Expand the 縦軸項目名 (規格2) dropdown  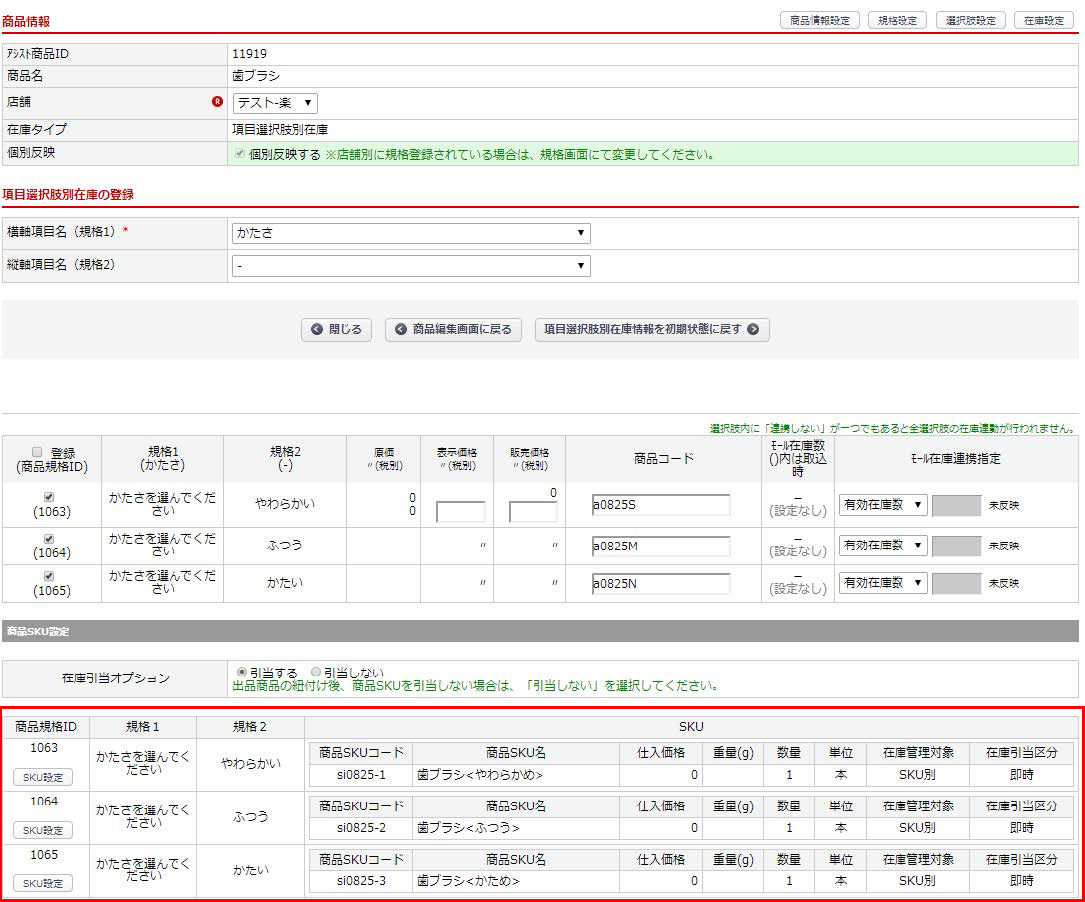coord(410,266)
